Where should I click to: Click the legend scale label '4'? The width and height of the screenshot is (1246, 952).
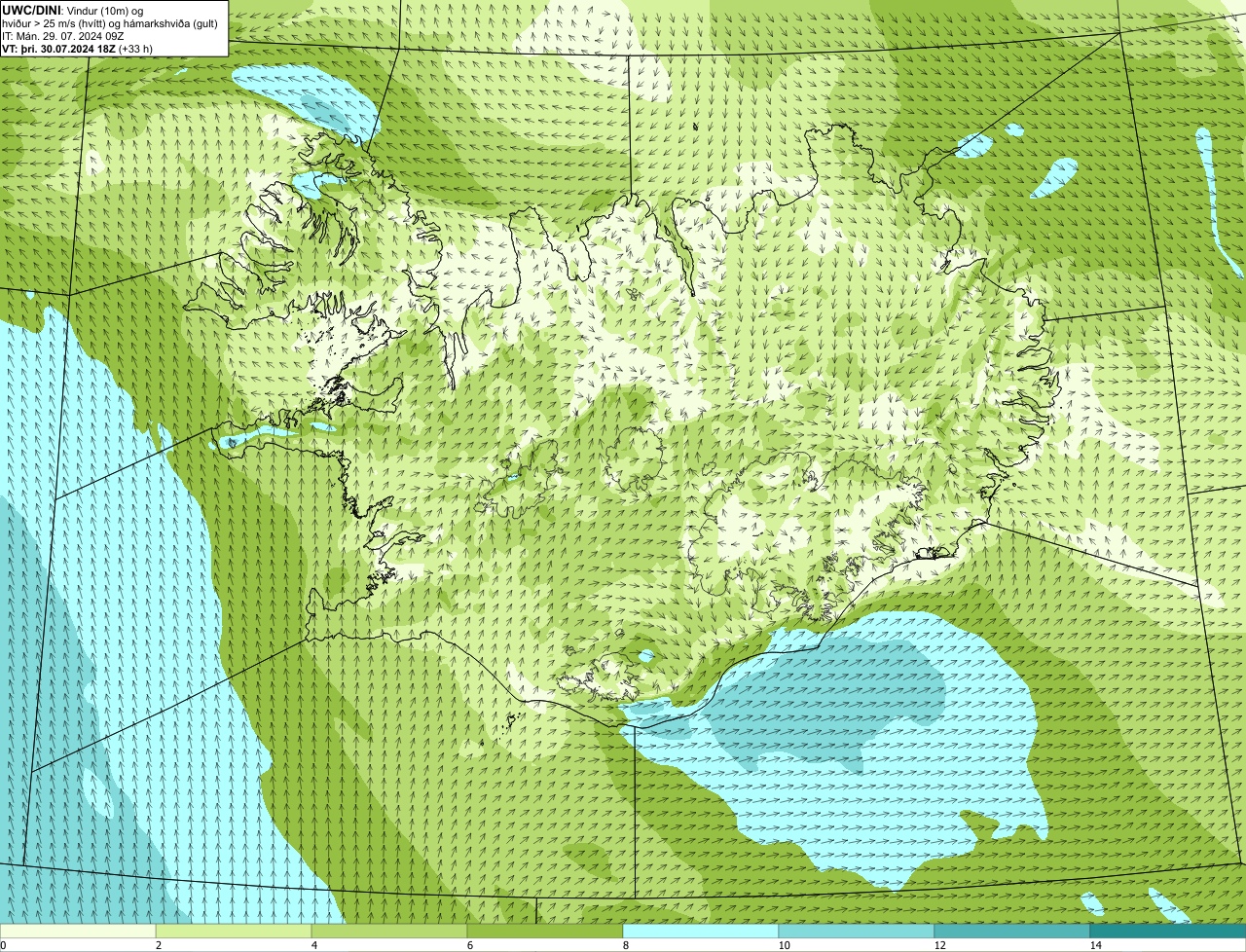point(313,945)
